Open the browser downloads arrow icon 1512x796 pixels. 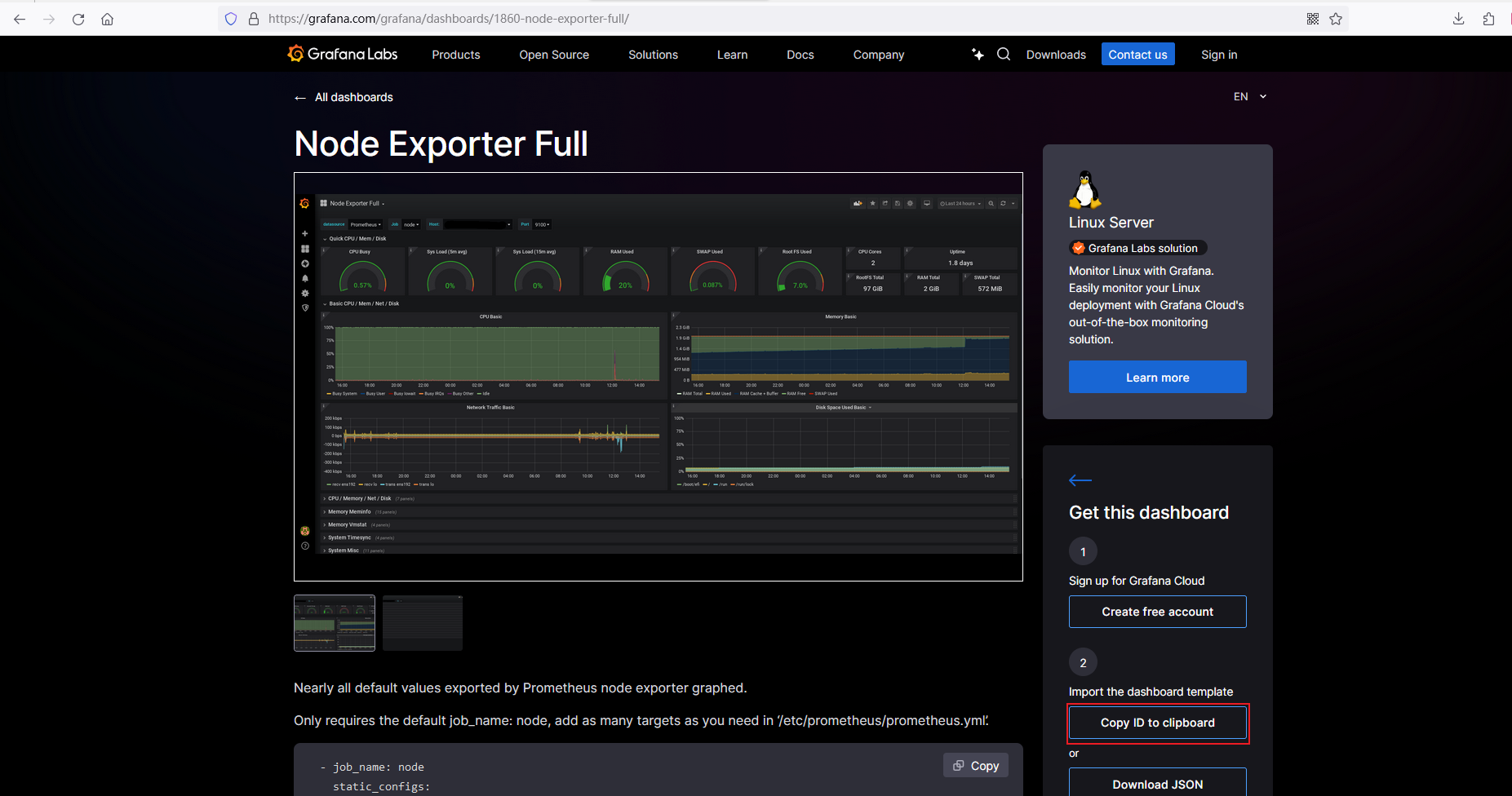(x=1458, y=19)
